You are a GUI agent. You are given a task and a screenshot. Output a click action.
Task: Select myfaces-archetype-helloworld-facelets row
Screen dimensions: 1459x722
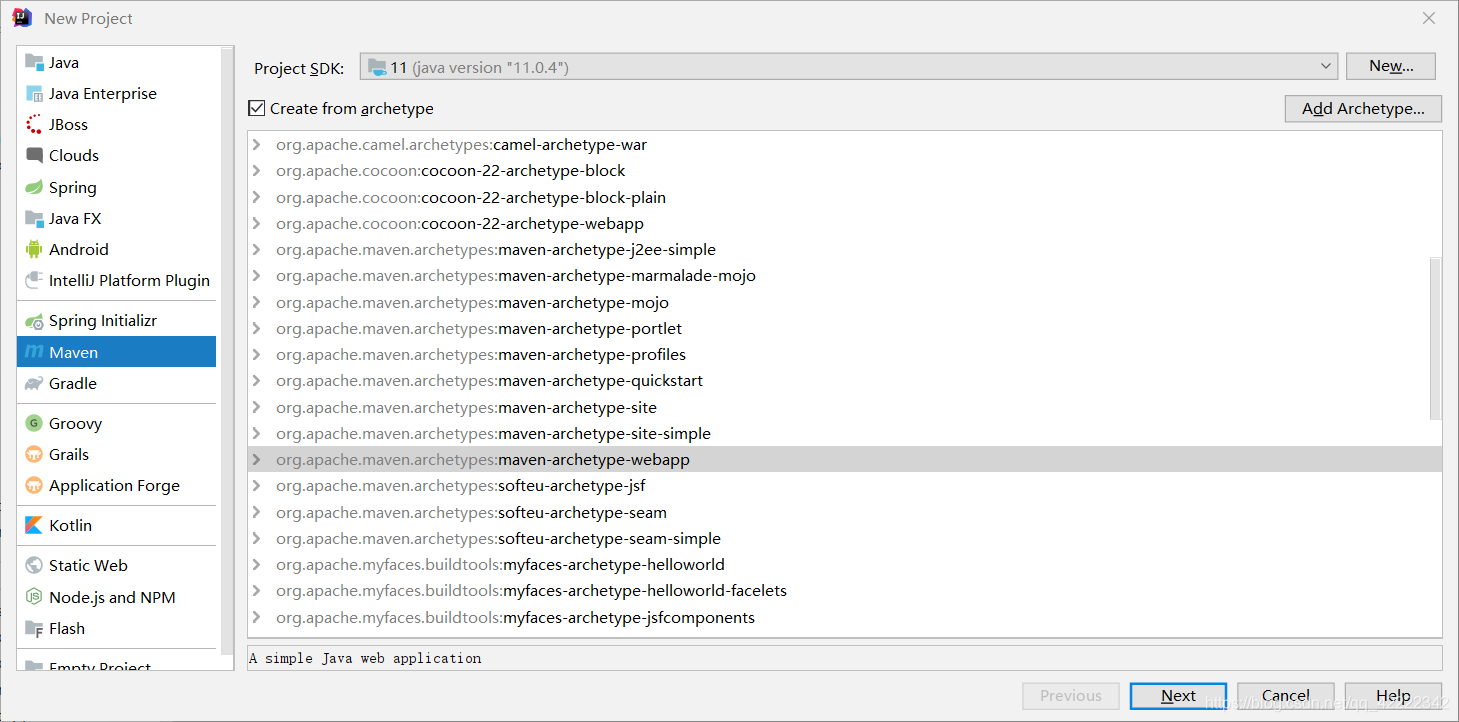[845, 591]
